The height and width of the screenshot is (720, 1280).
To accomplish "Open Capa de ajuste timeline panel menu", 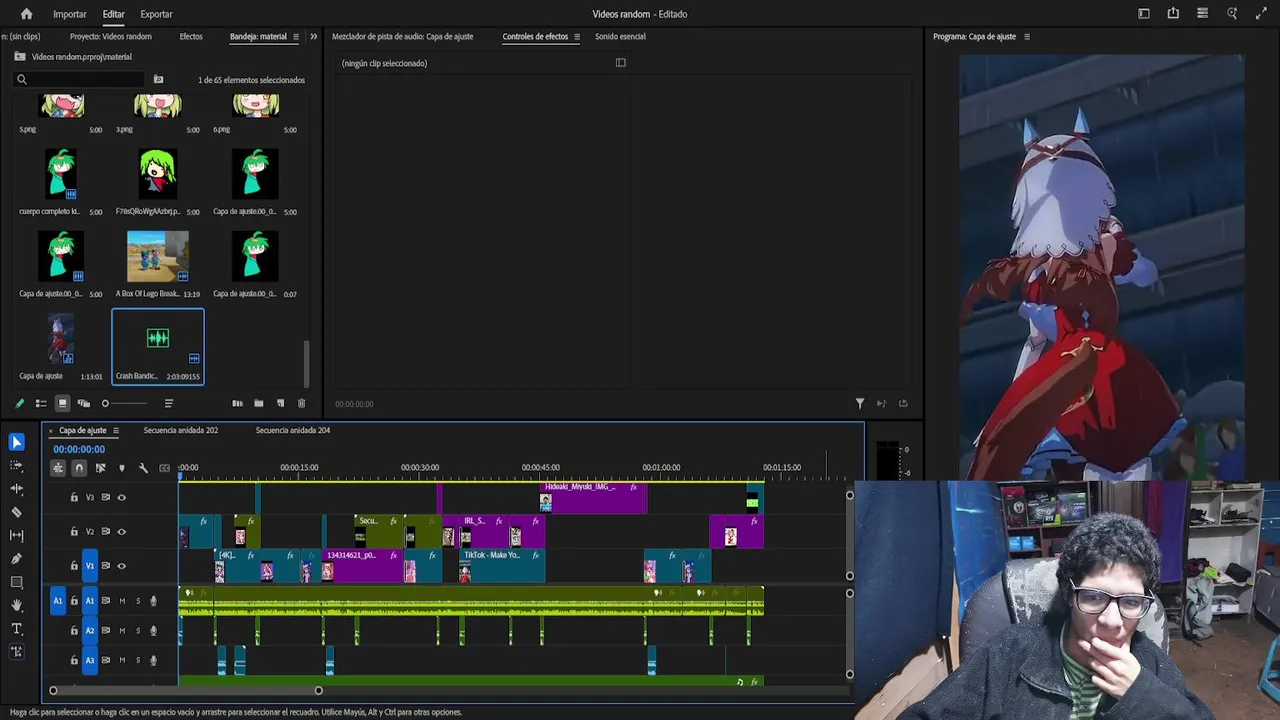I will click(115, 431).
